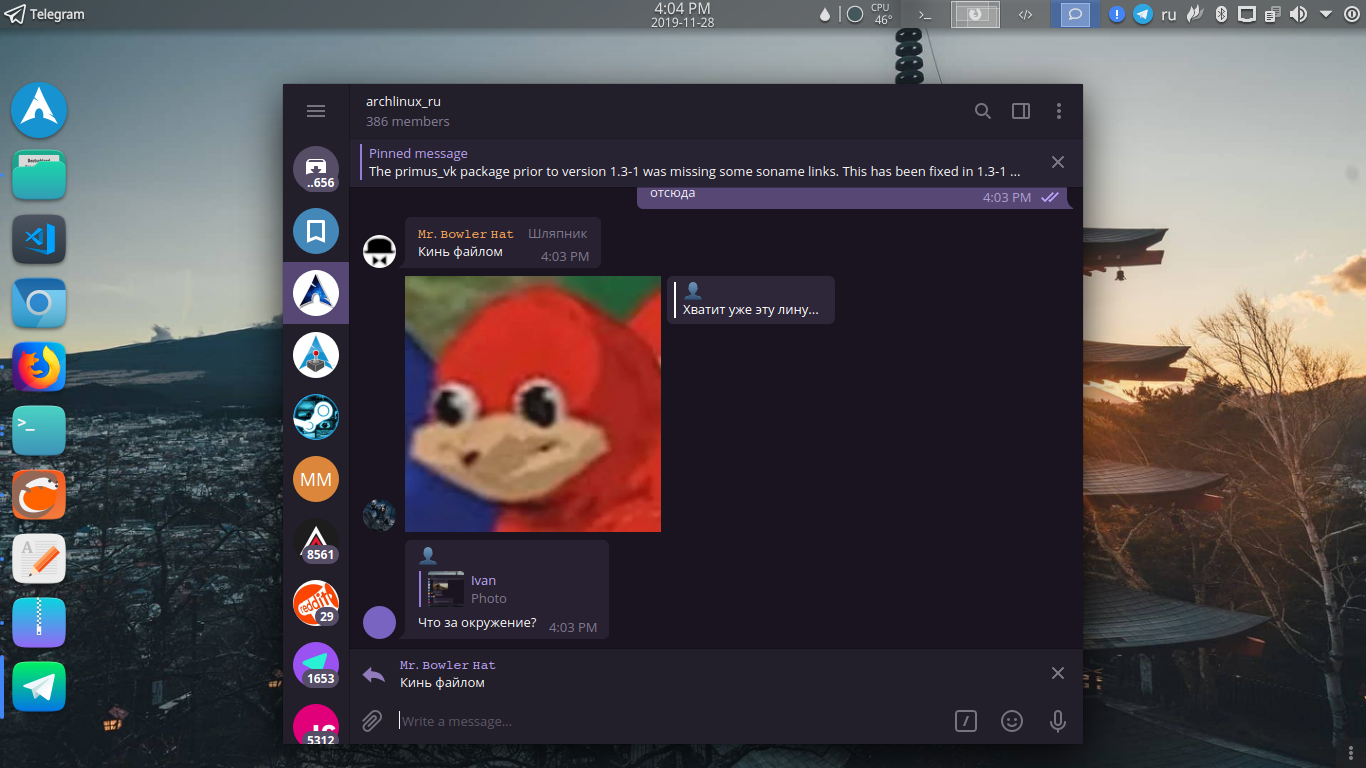Launch Visual Studio Code from the dock
Image resolution: width=1366 pixels, height=768 pixels.
click(x=39, y=239)
